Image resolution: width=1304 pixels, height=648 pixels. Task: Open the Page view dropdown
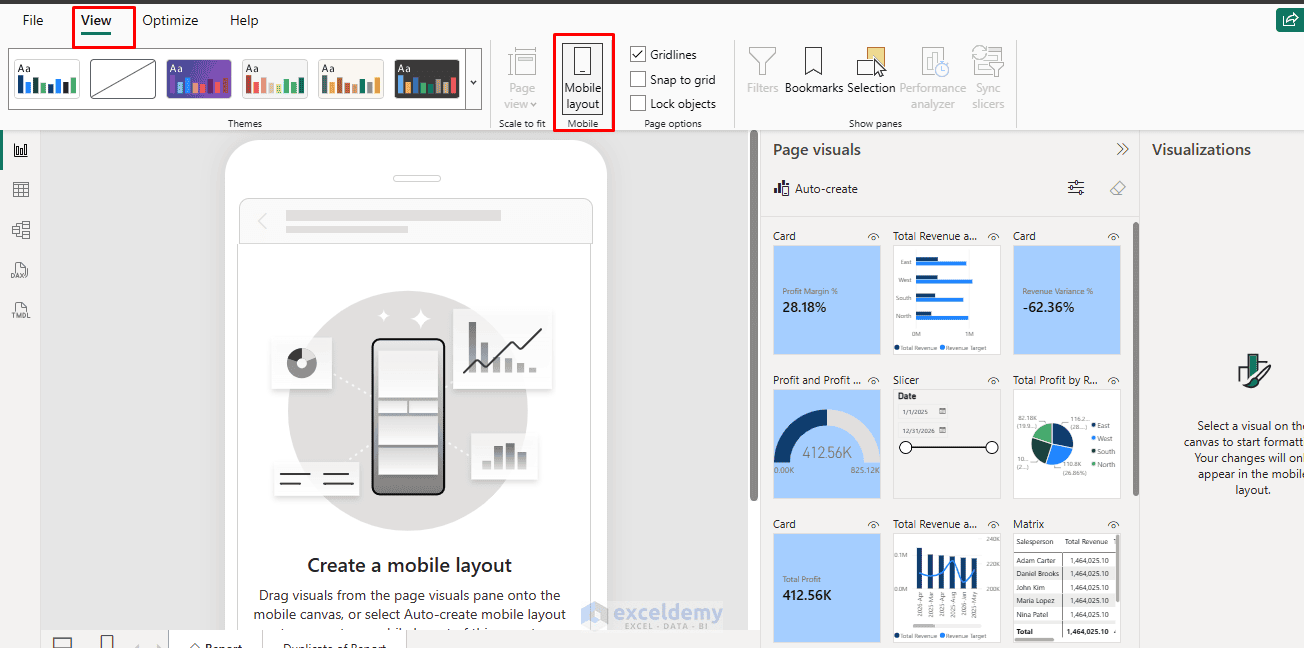tap(521, 79)
